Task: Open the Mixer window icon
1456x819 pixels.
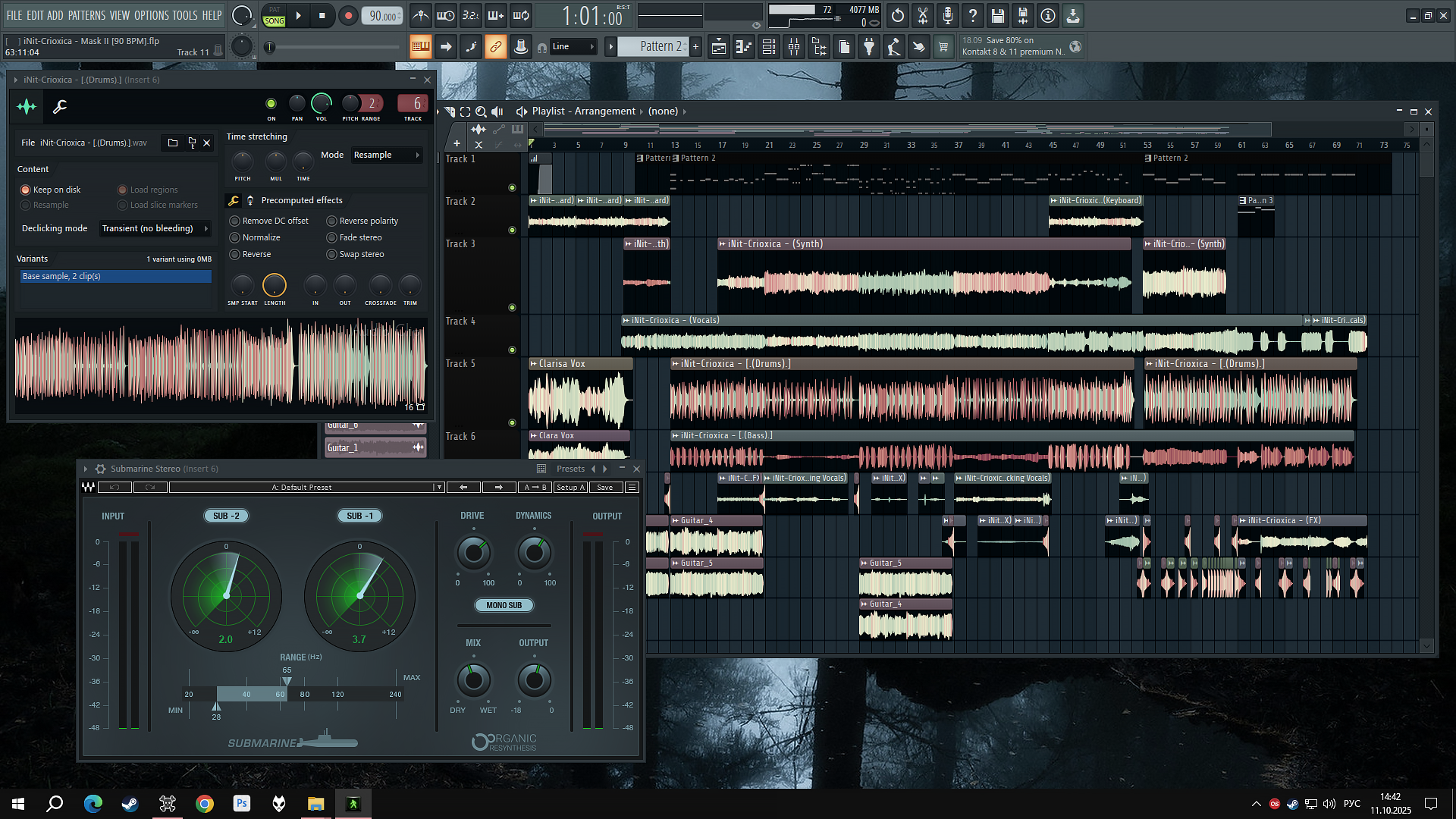Action: point(794,47)
